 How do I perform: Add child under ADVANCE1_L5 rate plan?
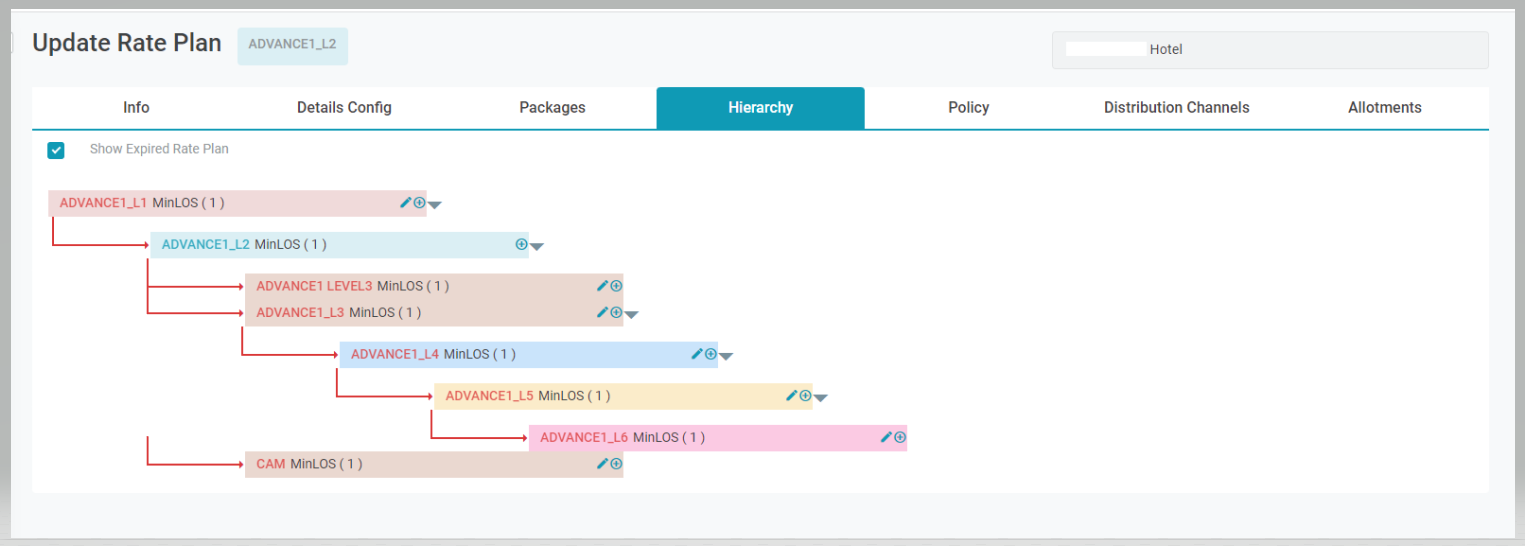805,396
